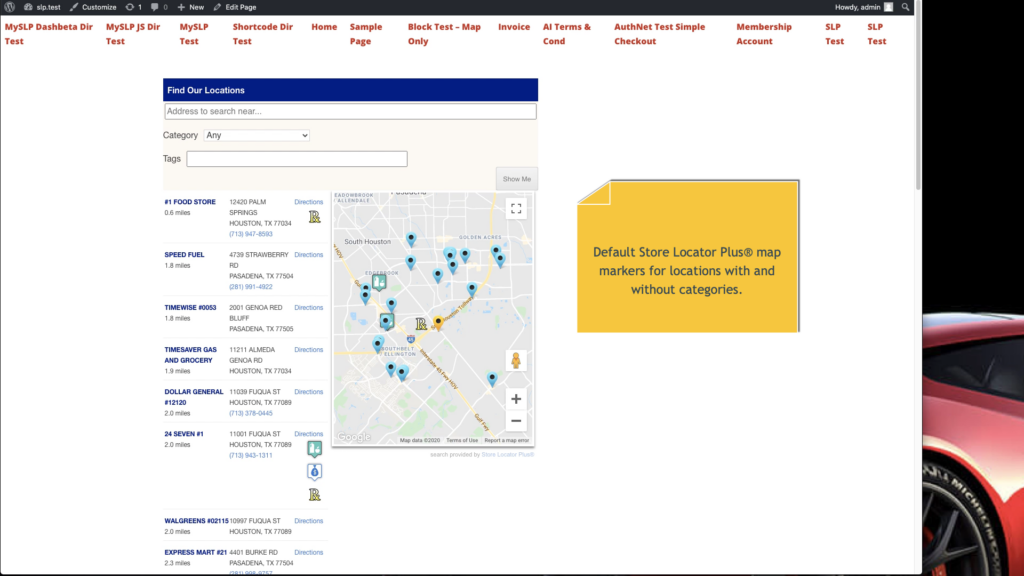Image resolution: width=1024 pixels, height=576 pixels.
Task: Open the map Terms of Use link
Action: (462, 440)
